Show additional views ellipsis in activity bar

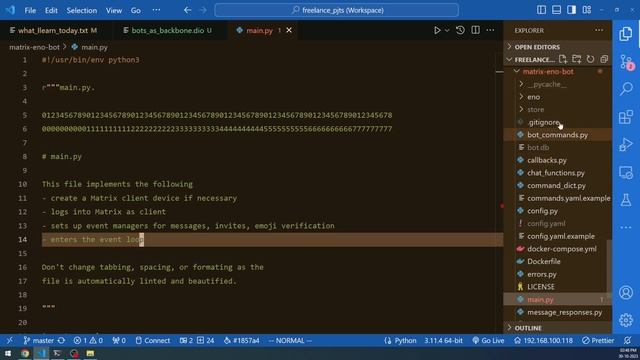pyautogui.click(x=626, y=227)
